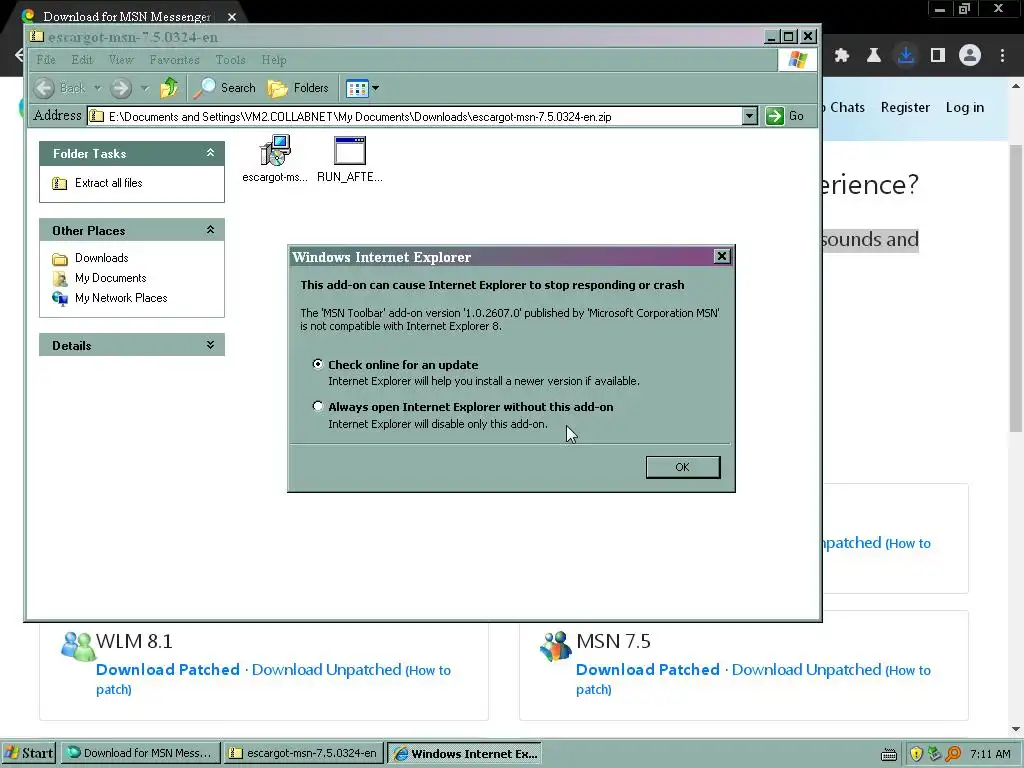The width and height of the screenshot is (1024, 768).
Task: Click the Forward arrow icon
Action: pos(121,88)
